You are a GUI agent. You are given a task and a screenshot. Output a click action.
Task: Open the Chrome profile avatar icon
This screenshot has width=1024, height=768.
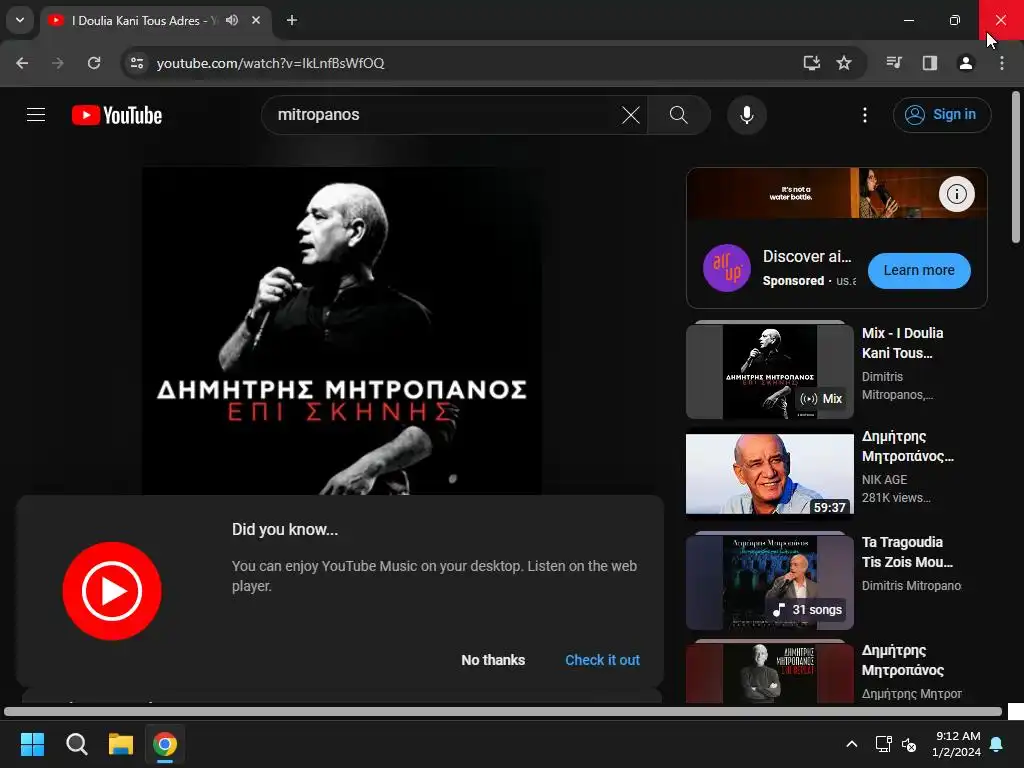pos(966,63)
